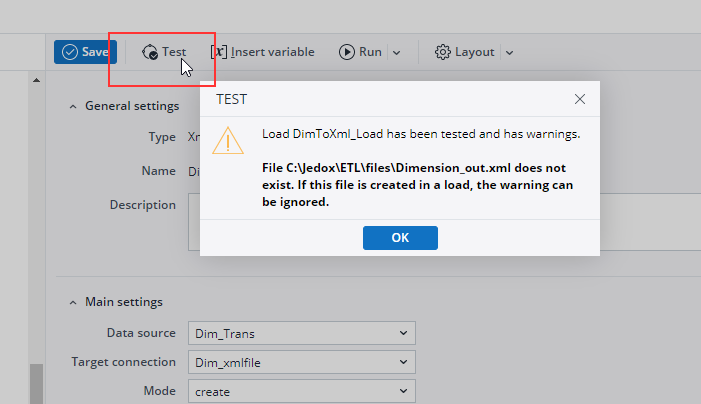The image size is (701, 404).
Task: Click the Save button with checkmark icon
Action: (85, 52)
